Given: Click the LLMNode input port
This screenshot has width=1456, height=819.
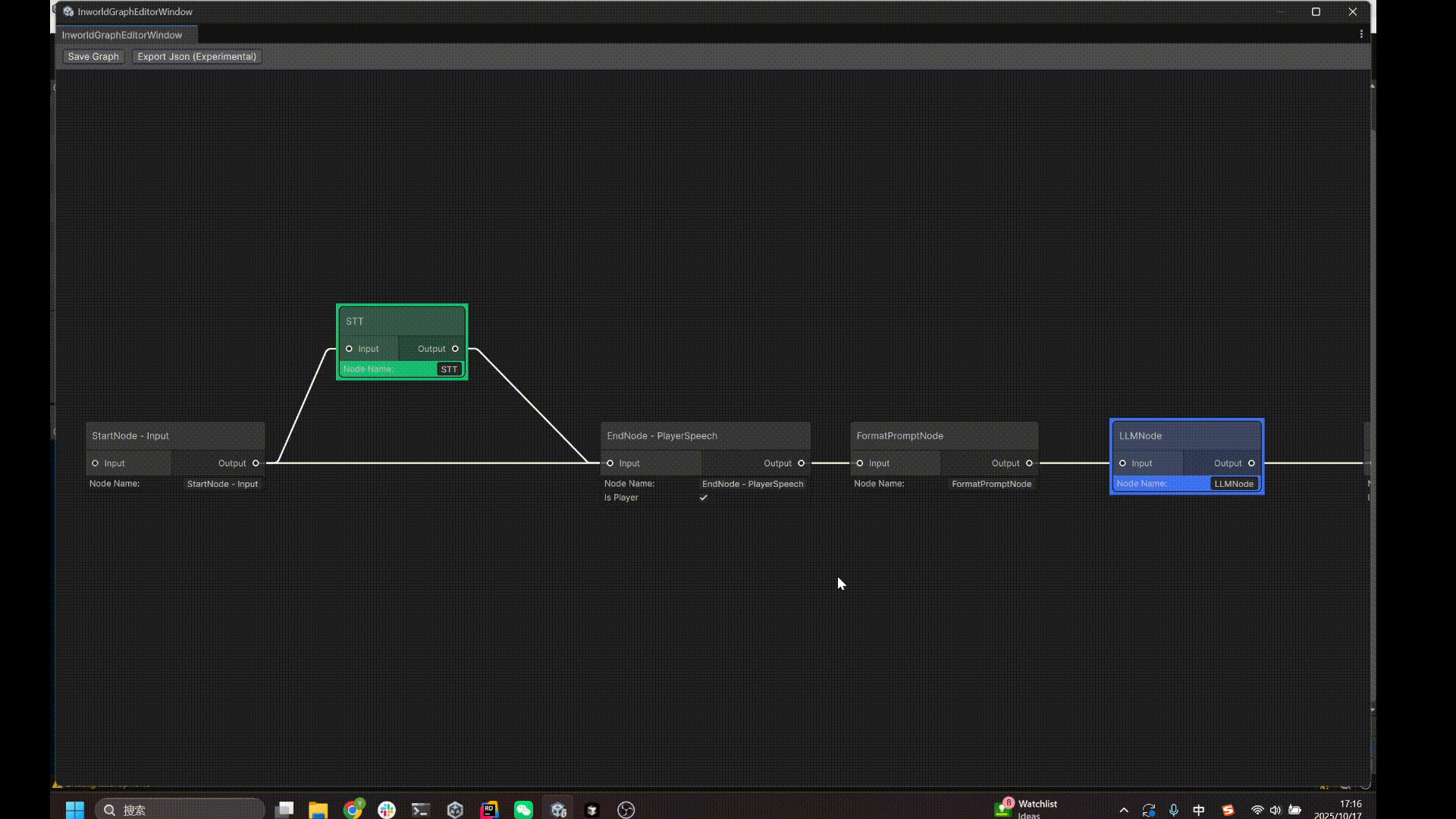Looking at the screenshot, I should pos(1122,463).
